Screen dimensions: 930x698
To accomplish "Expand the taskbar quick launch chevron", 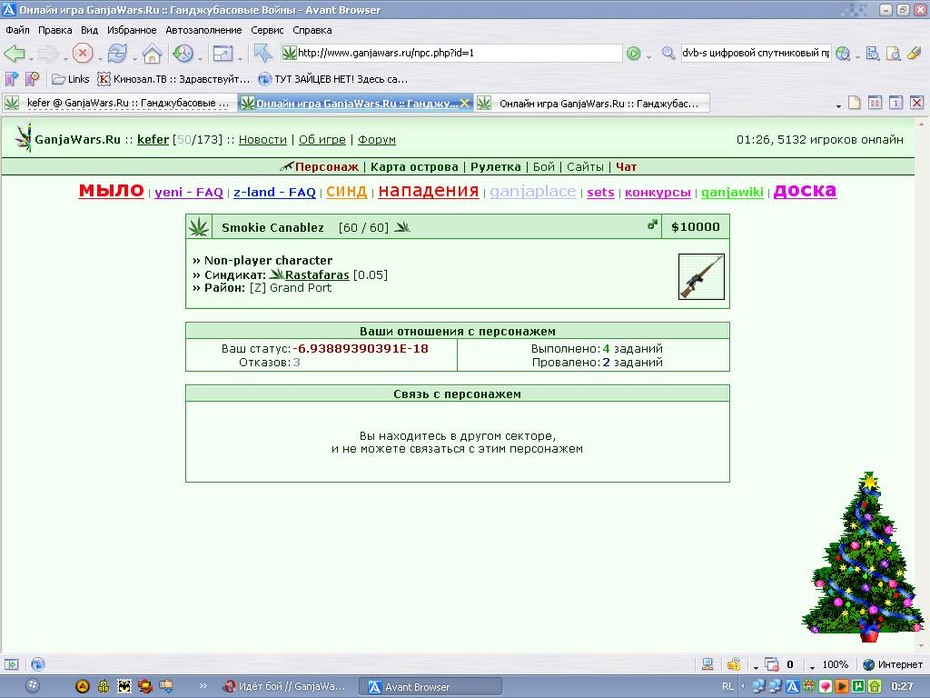I will click(203, 686).
